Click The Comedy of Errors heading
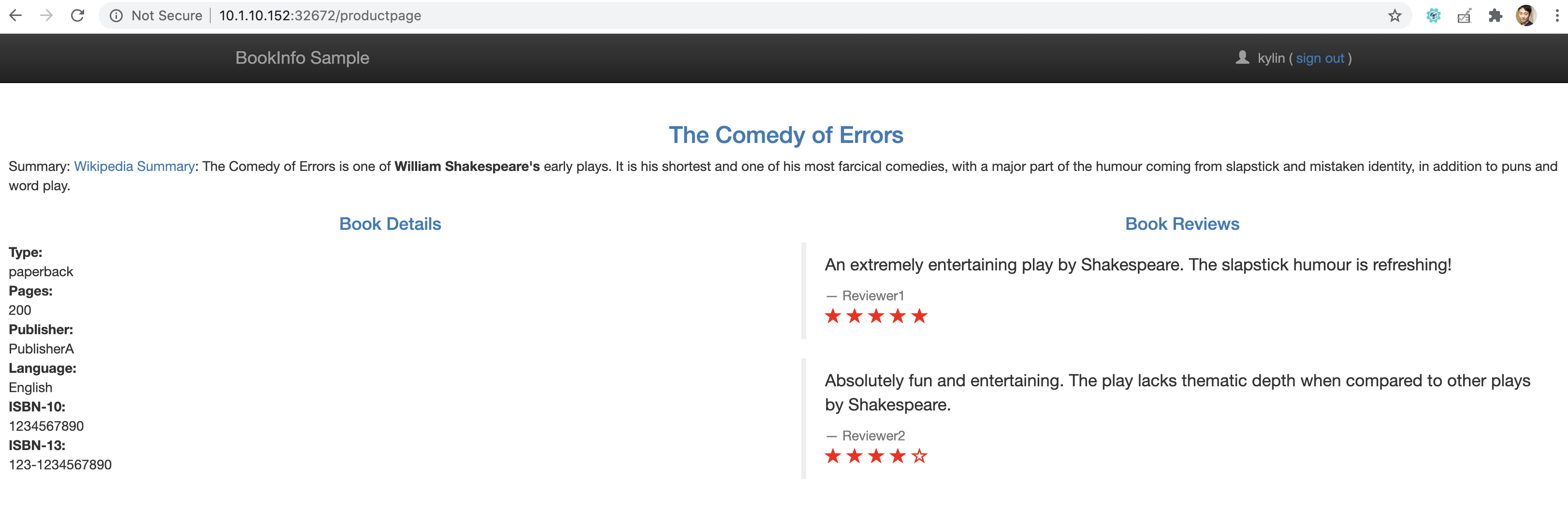Image resolution: width=1568 pixels, height=508 pixels. pos(785,135)
